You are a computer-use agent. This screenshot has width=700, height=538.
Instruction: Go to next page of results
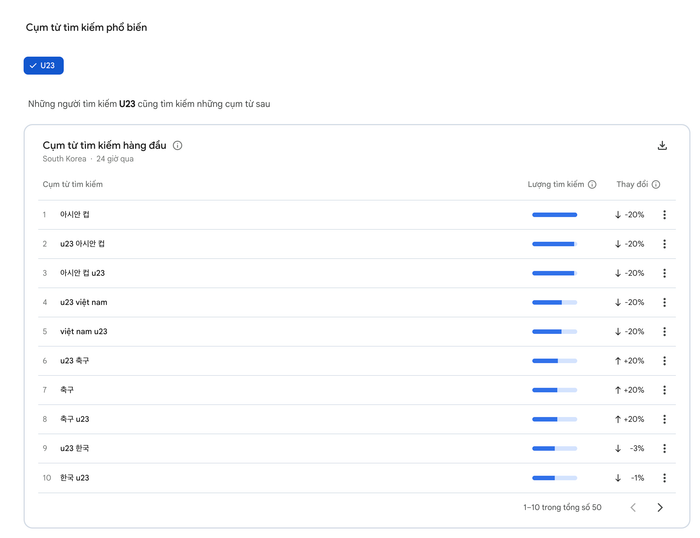point(660,508)
